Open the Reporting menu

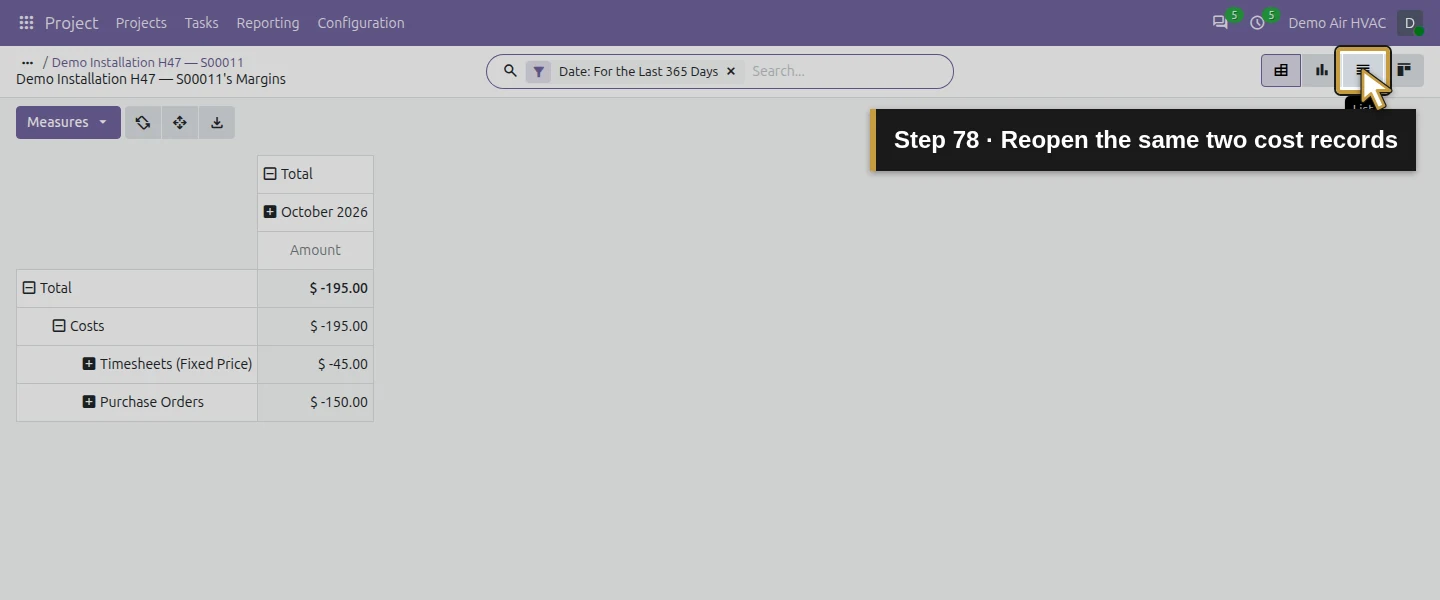[x=268, y=23]
